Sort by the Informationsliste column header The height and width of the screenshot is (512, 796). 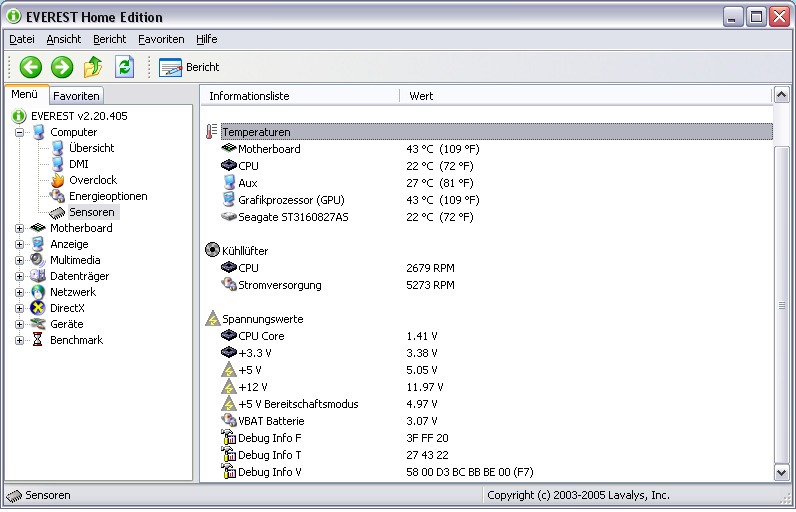pos(300,96)
